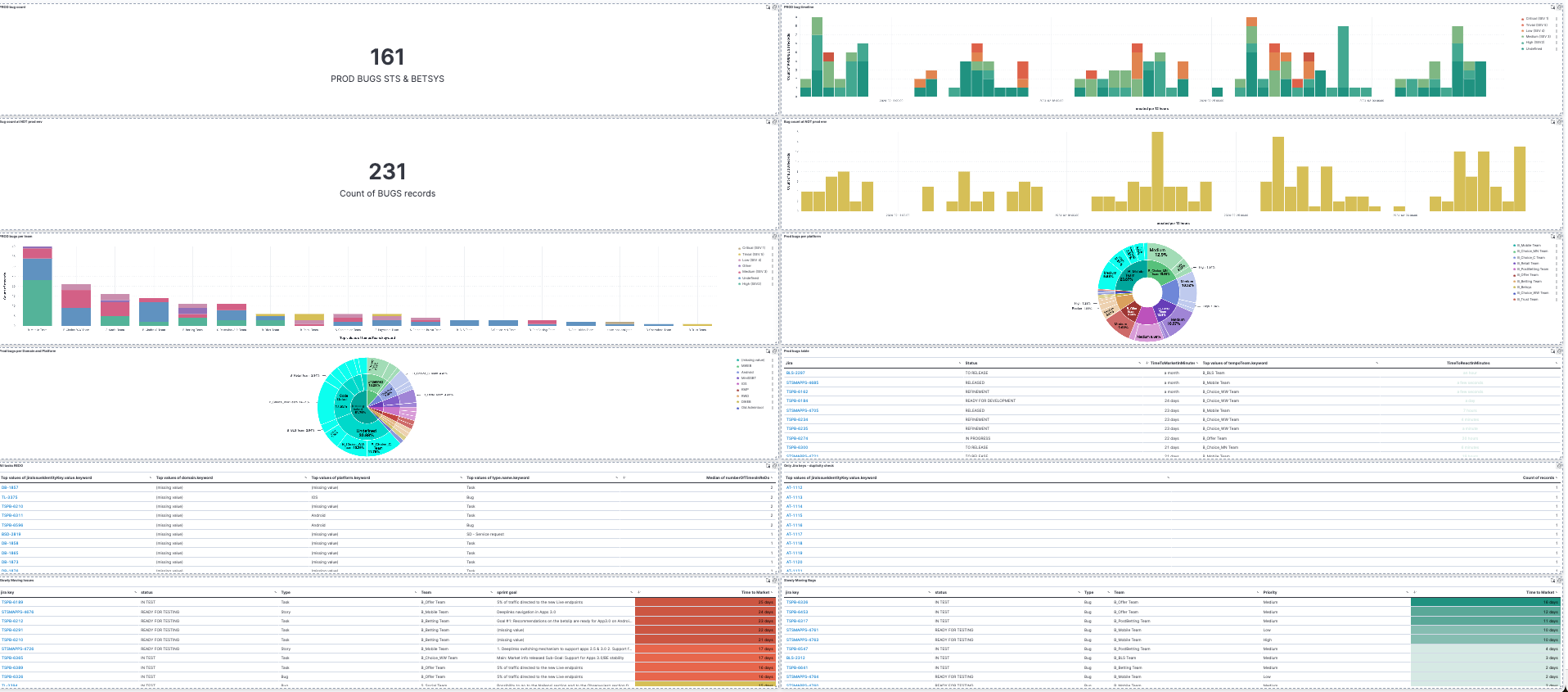Click sprint goal column header in Slowly Moving Issues
This screenshot has height=692, width=1568.
pos(507,592)
